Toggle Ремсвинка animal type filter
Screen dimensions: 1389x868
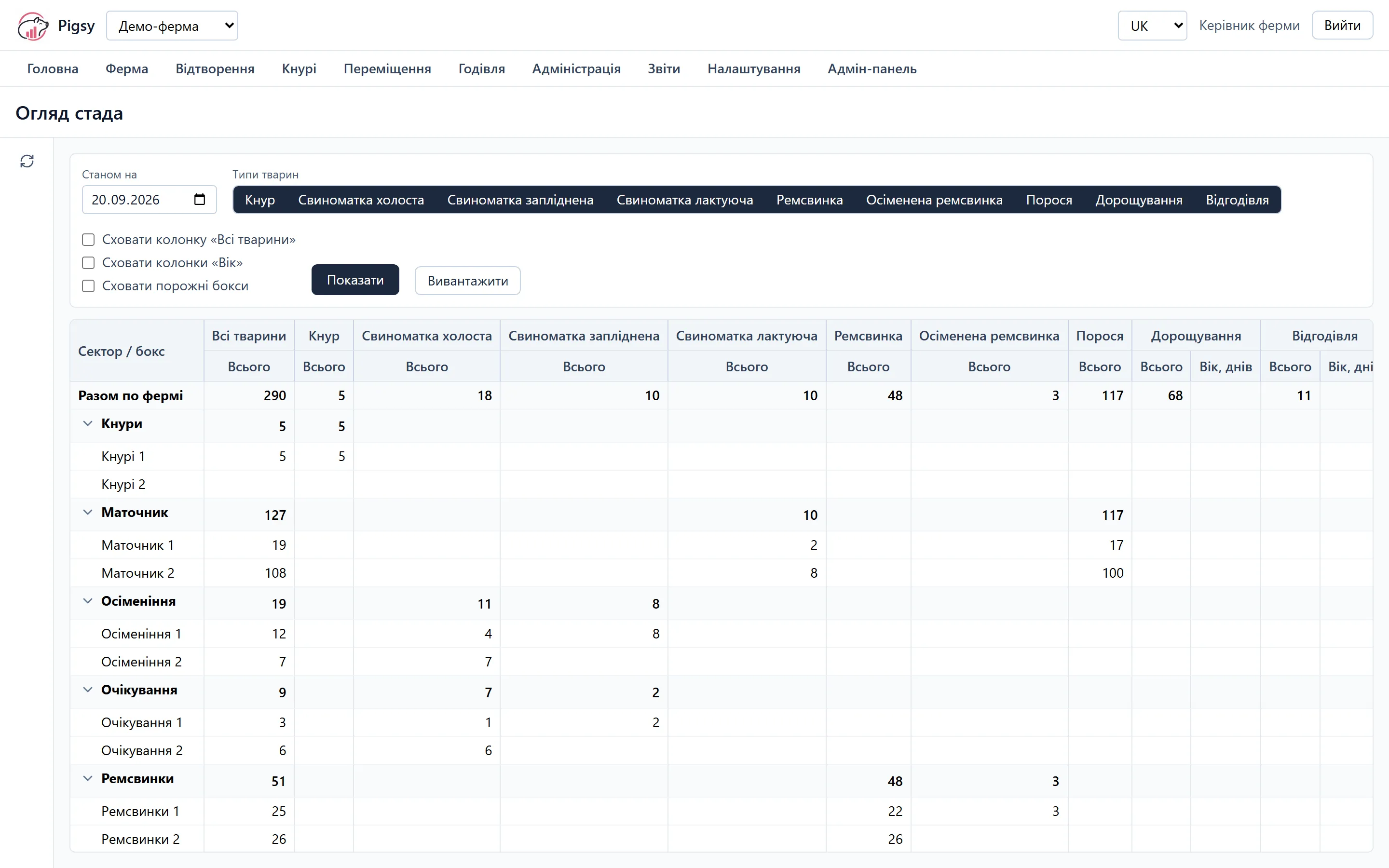[809, 200]
